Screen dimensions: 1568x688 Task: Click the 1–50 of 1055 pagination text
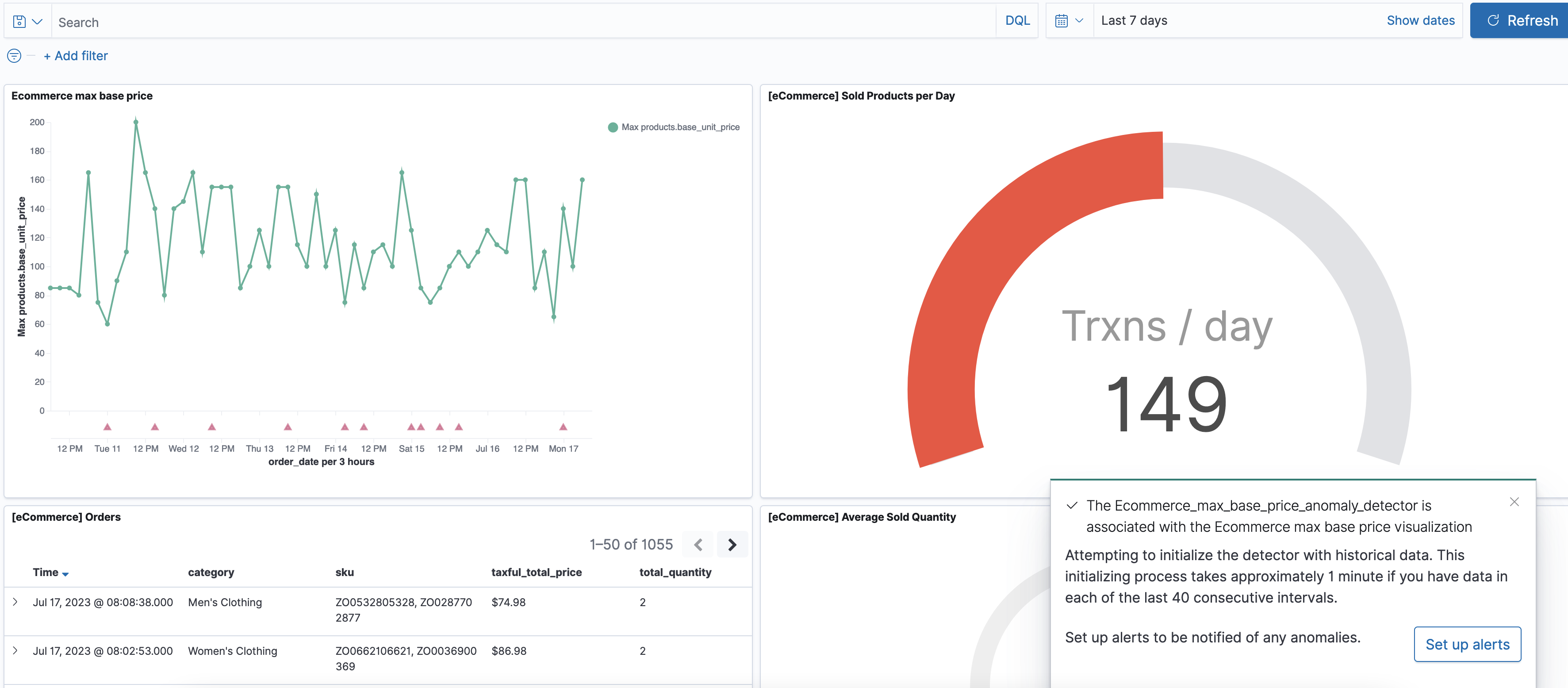(631, 544)
